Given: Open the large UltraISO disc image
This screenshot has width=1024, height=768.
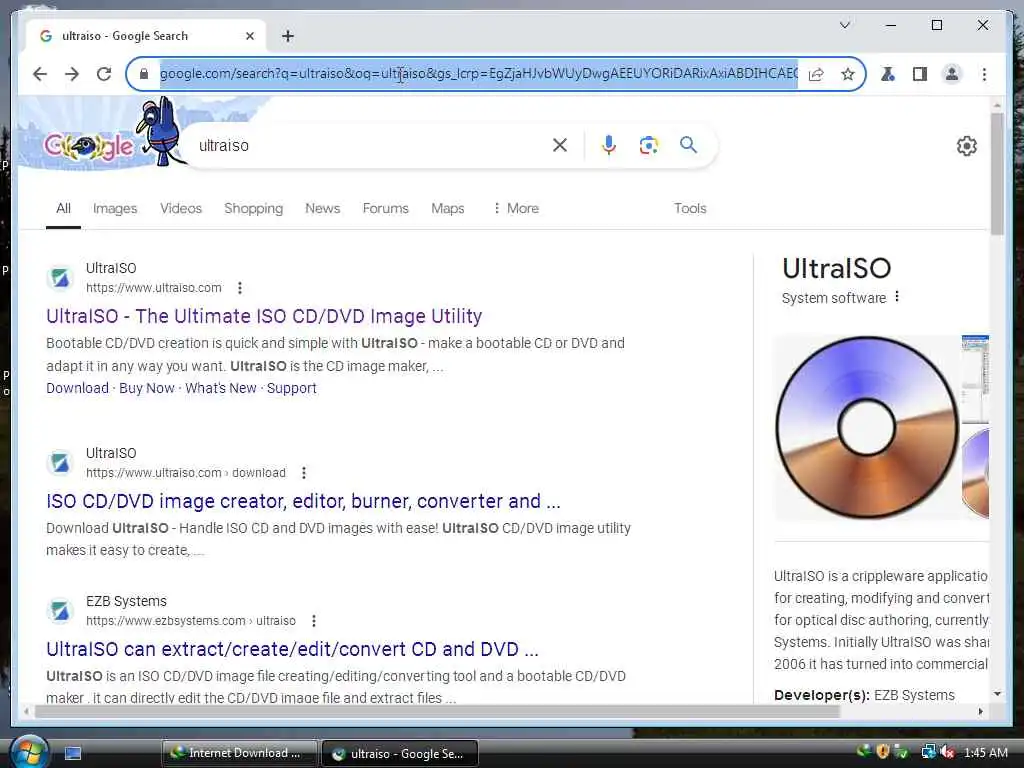Looking at the screenshot, I should pos(867,428).
